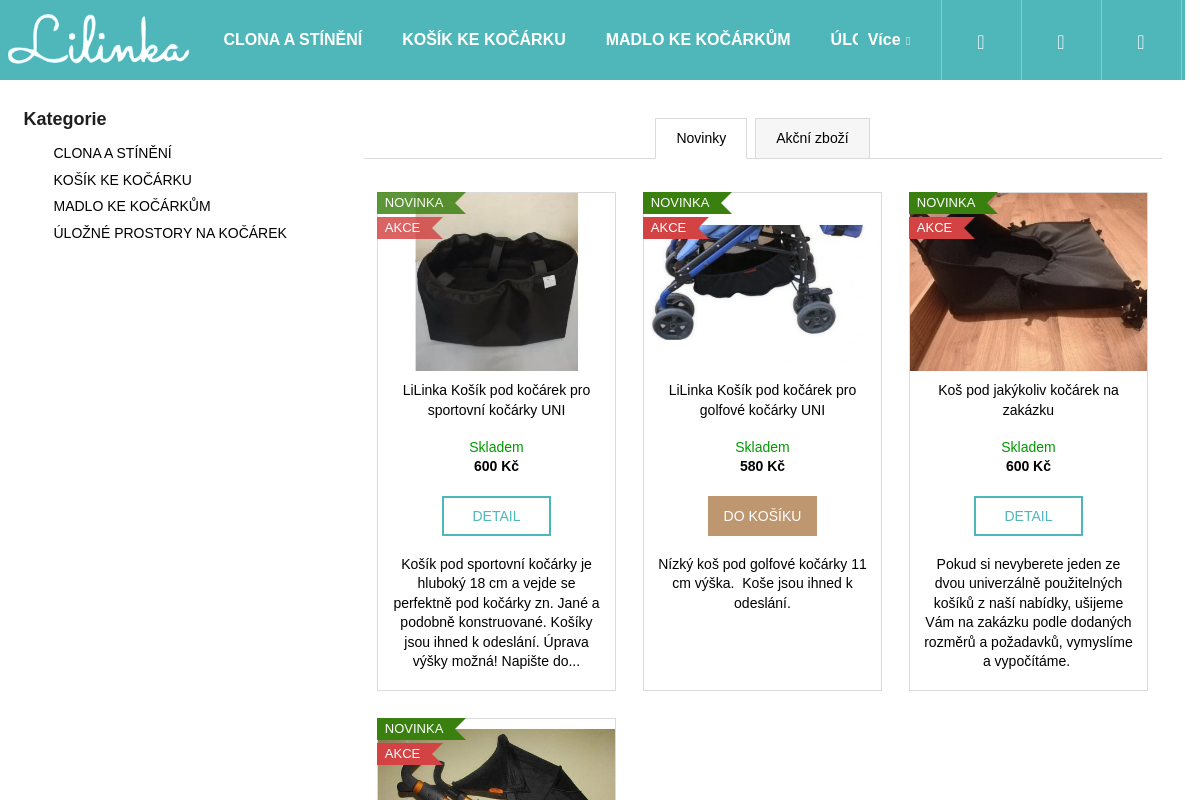Select CLONA A STÍNĚNÍ in Kategorie sidebar
Screen dimensions: 1200x800
(x=113, y=153)
